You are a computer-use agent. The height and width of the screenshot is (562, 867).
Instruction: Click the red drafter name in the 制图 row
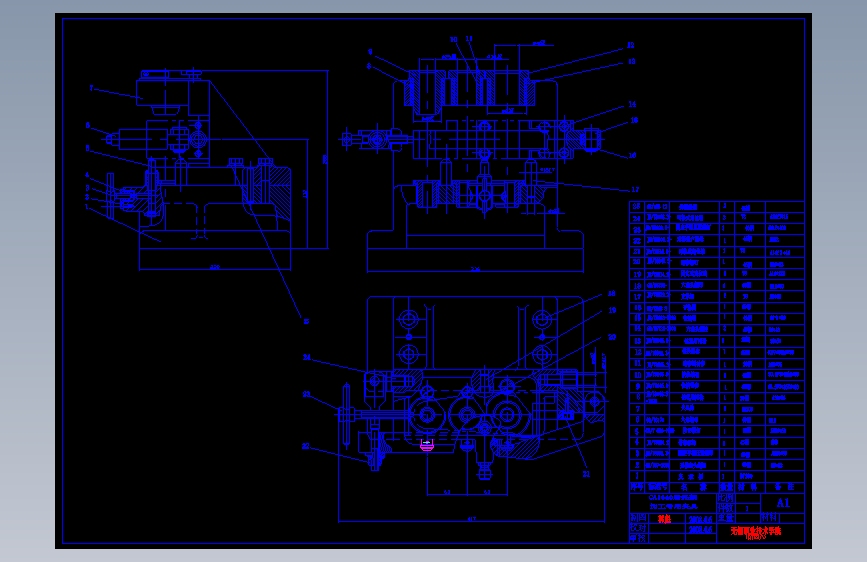click(x=664, y=519)
